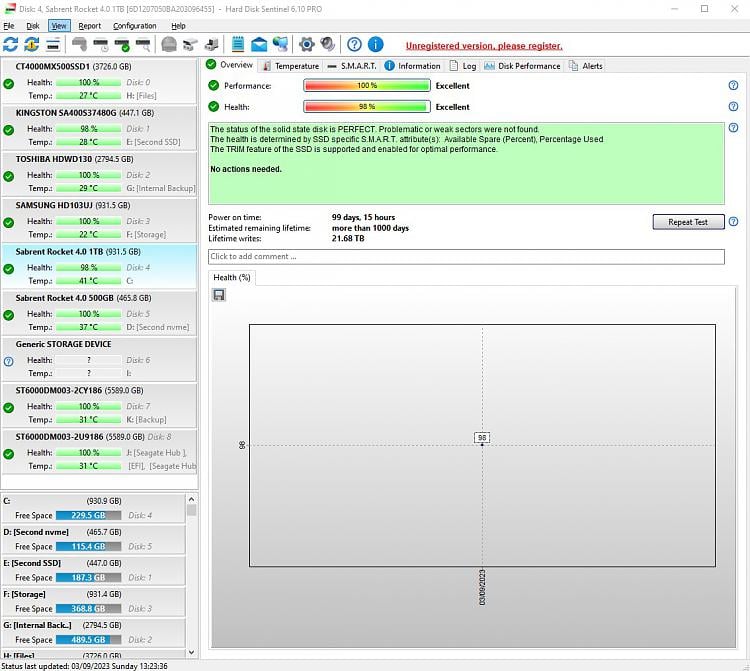Select the ST6000DM003-2CY186 disk
This screenshot has width=750, height=671.
(99, 405)
